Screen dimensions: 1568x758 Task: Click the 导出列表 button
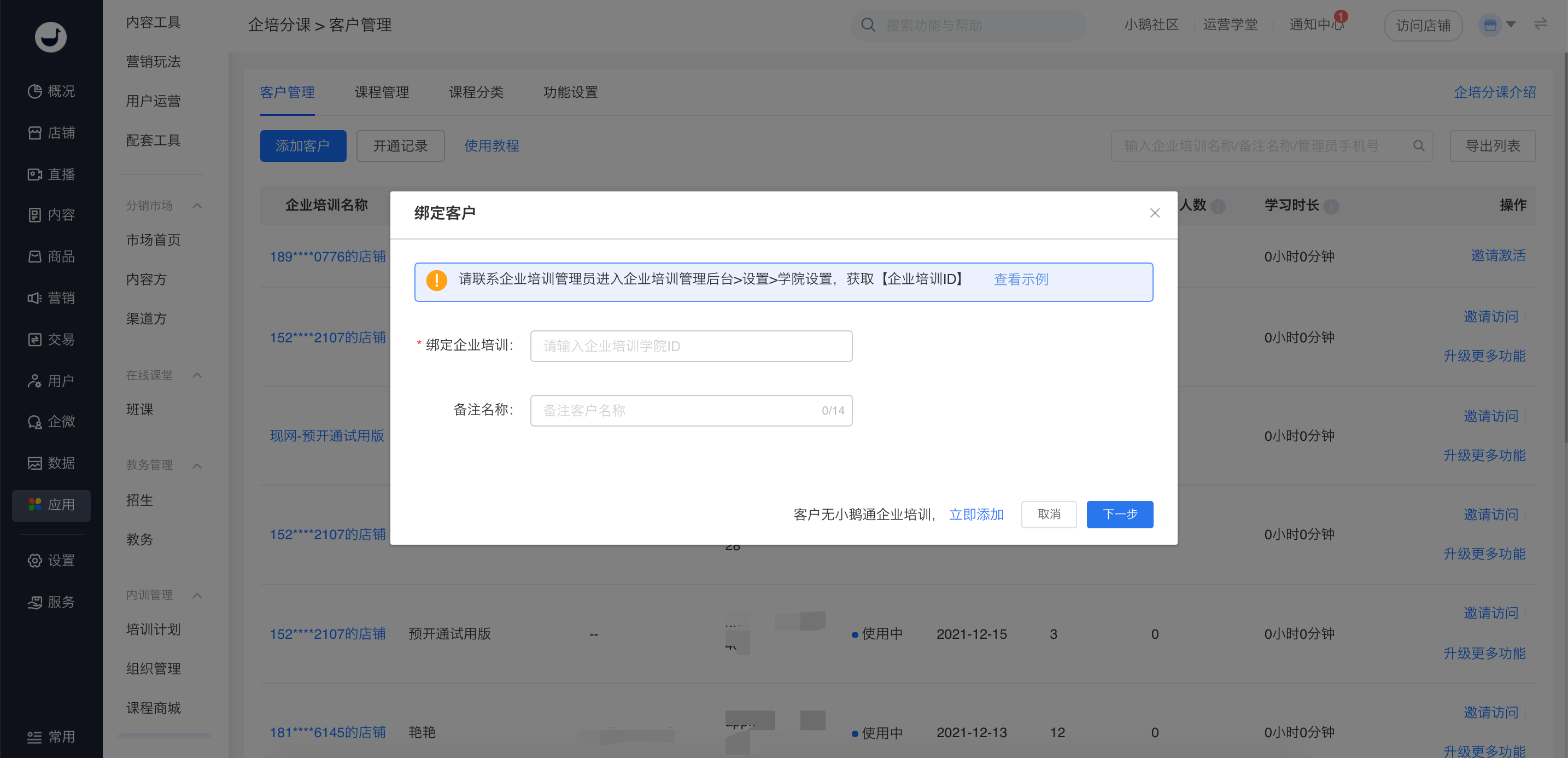tap(1493, 146)
